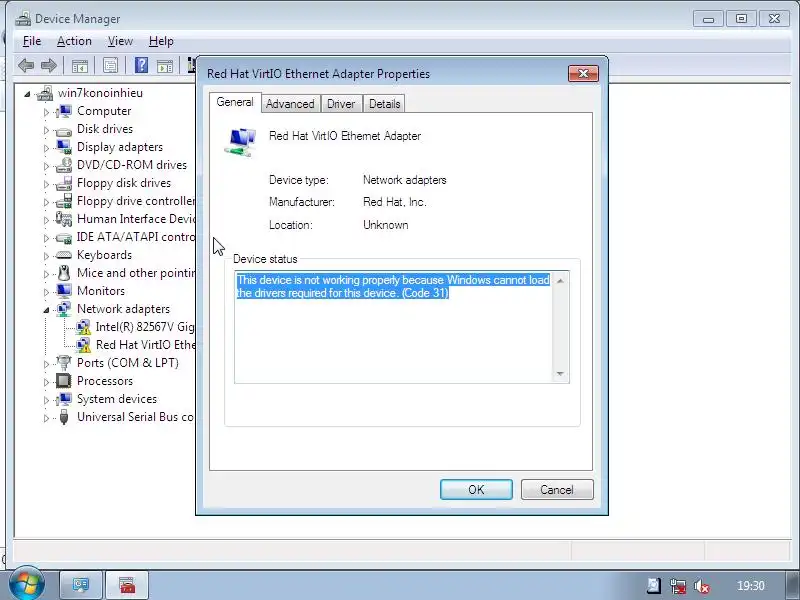
Task: Click the red toolbox taskbar button
Action: click(x=127, y=585)
